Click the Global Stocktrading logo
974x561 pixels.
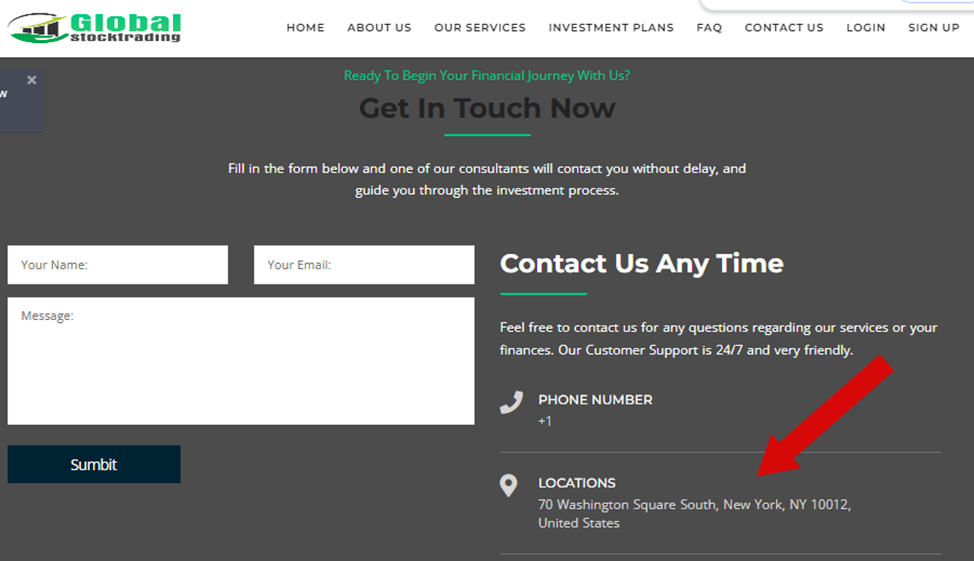(x=94, y=28)
